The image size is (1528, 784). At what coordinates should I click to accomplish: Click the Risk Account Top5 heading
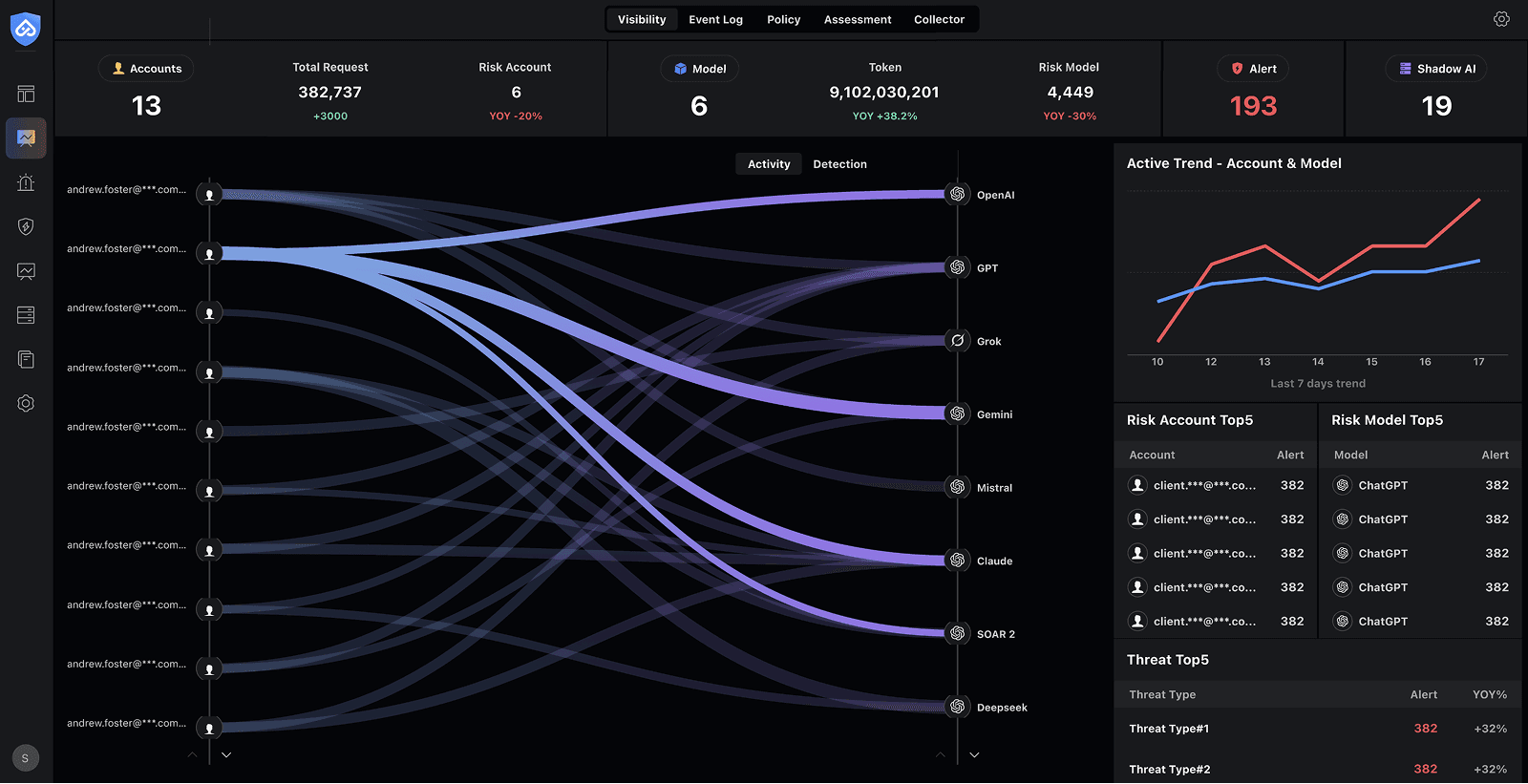coord(1190,420)
